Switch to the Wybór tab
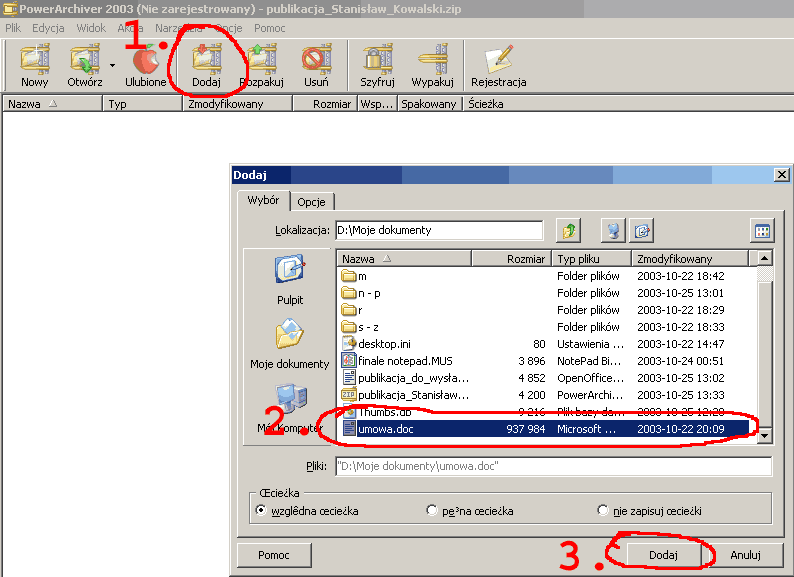 coord(263,200)
